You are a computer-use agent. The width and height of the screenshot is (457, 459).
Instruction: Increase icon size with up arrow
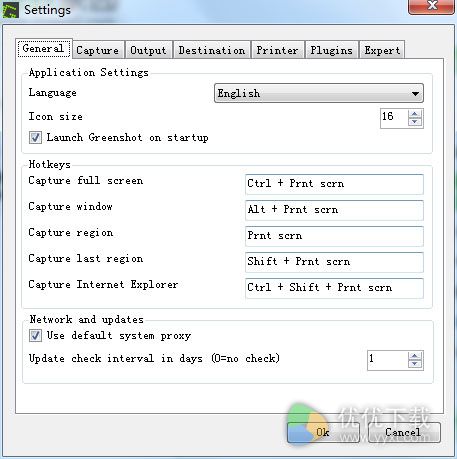pos(415,114)
